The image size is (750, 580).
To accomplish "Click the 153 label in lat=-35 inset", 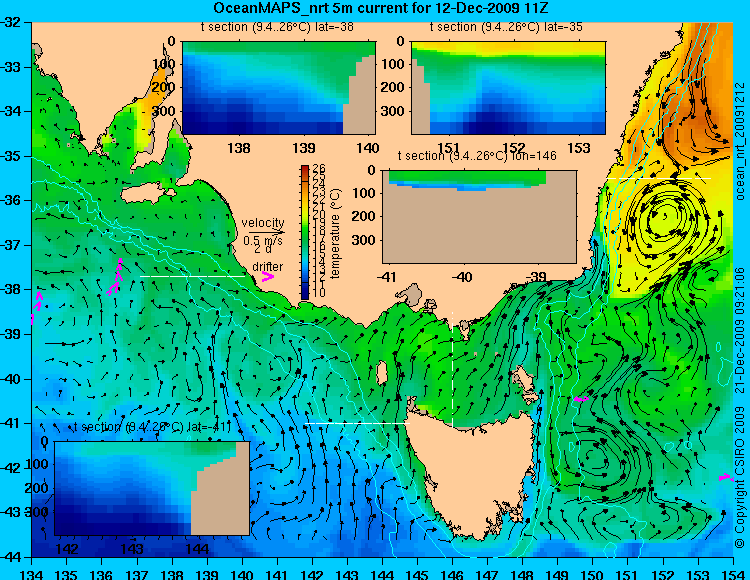I will tap(579, 148).
